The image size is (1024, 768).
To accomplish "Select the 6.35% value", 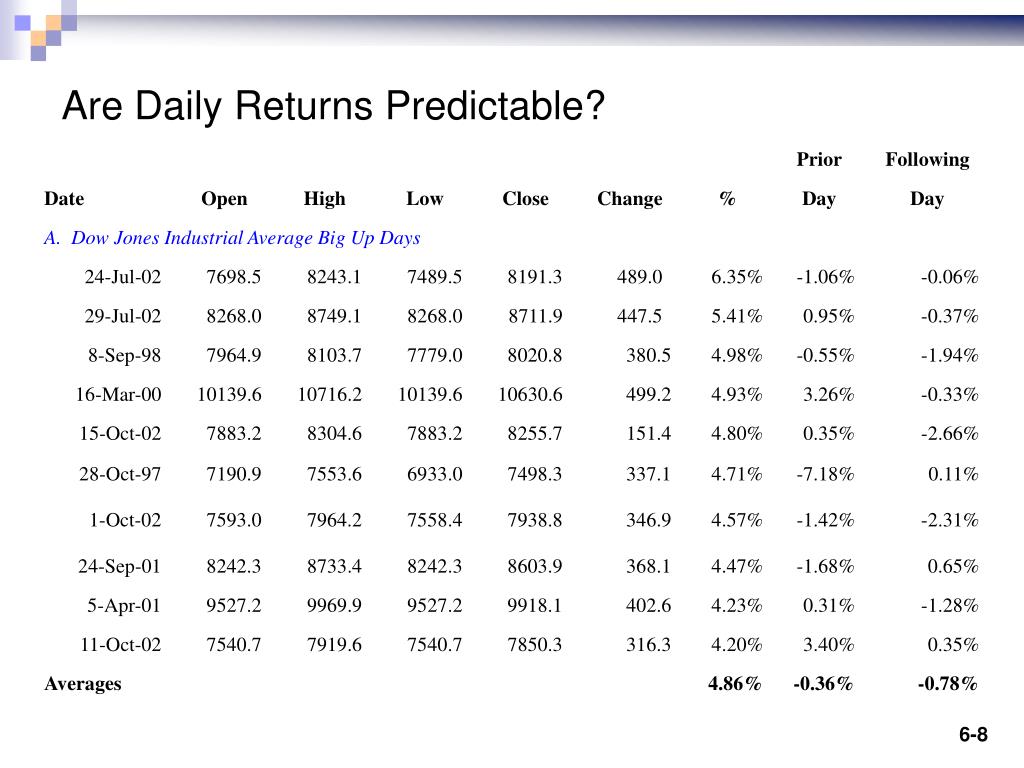I will [x=737, y=277].
